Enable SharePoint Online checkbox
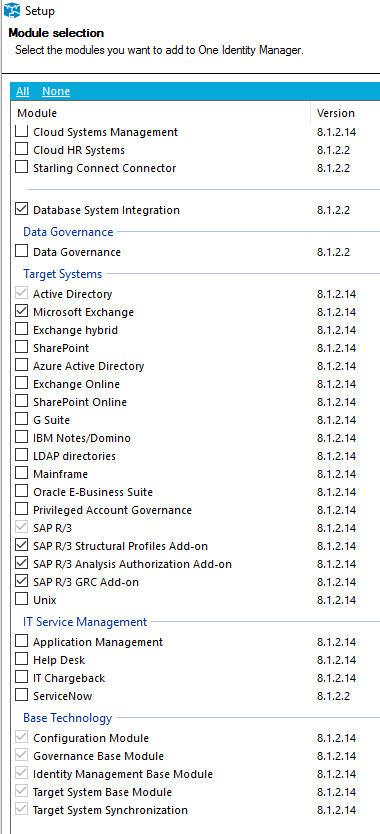Screen dimensions: 380x834 (22, 402)
